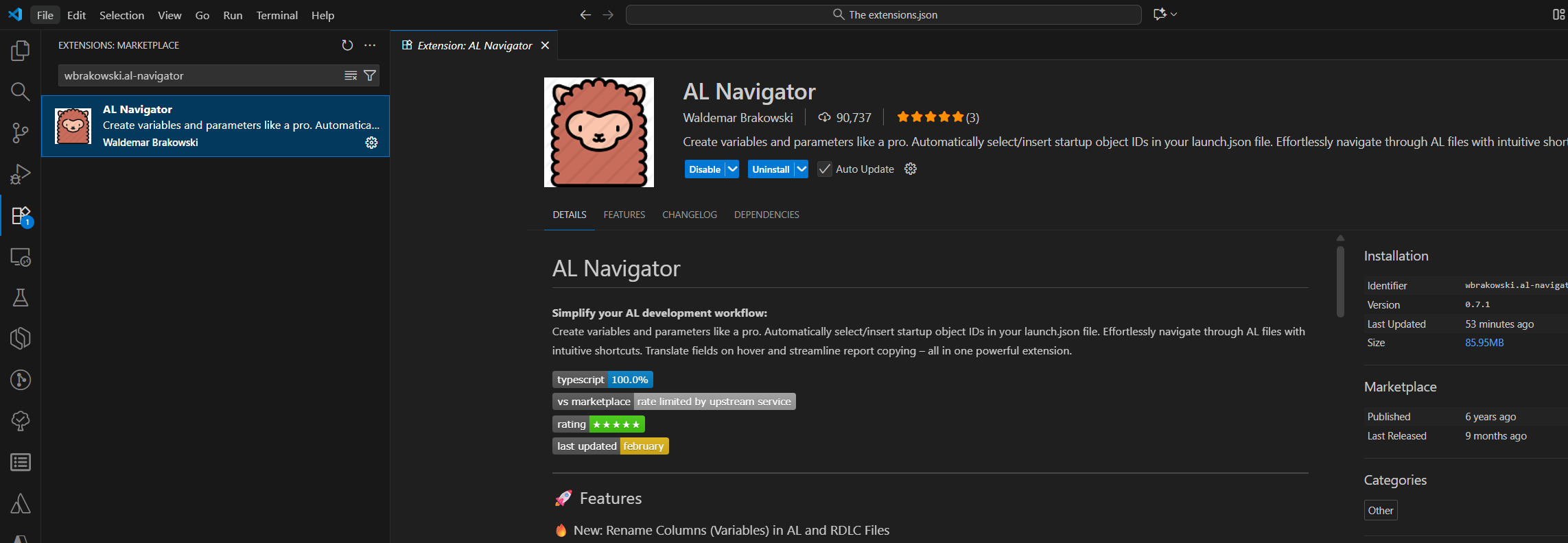
Task: Open the Run and Debug view
Action: click(21, 174)
